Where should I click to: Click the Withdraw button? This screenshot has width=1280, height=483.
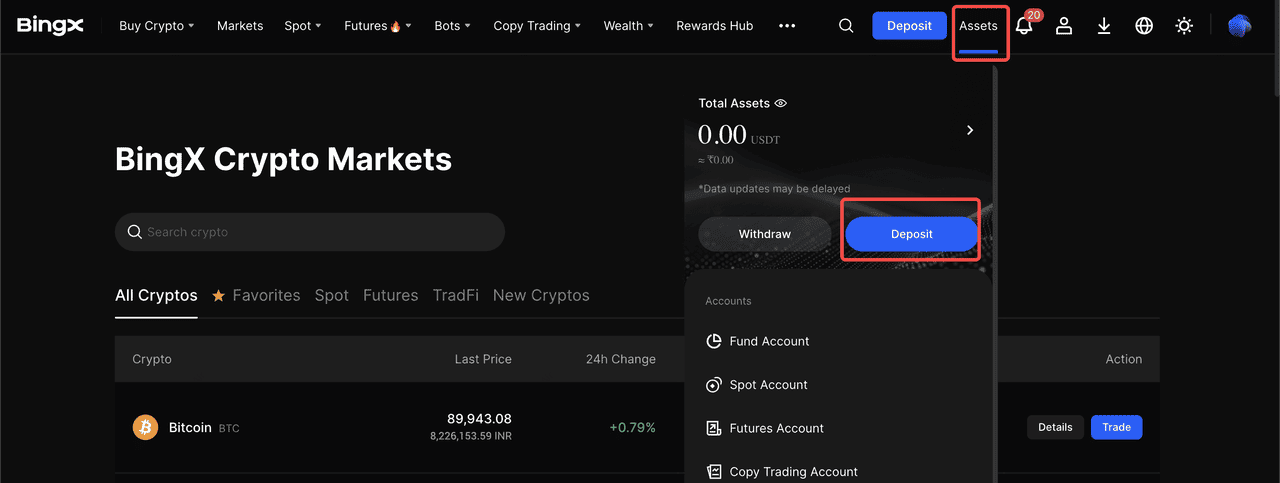(x=765, y=234)
